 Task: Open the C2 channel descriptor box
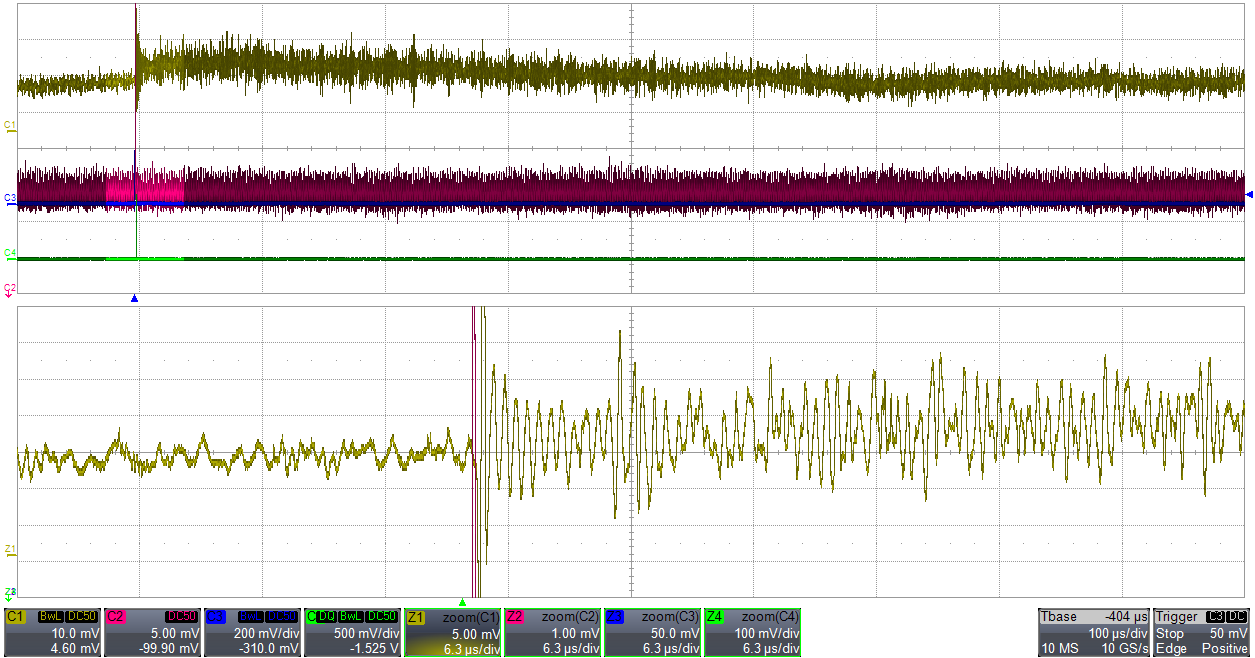[x=153, y=632]
